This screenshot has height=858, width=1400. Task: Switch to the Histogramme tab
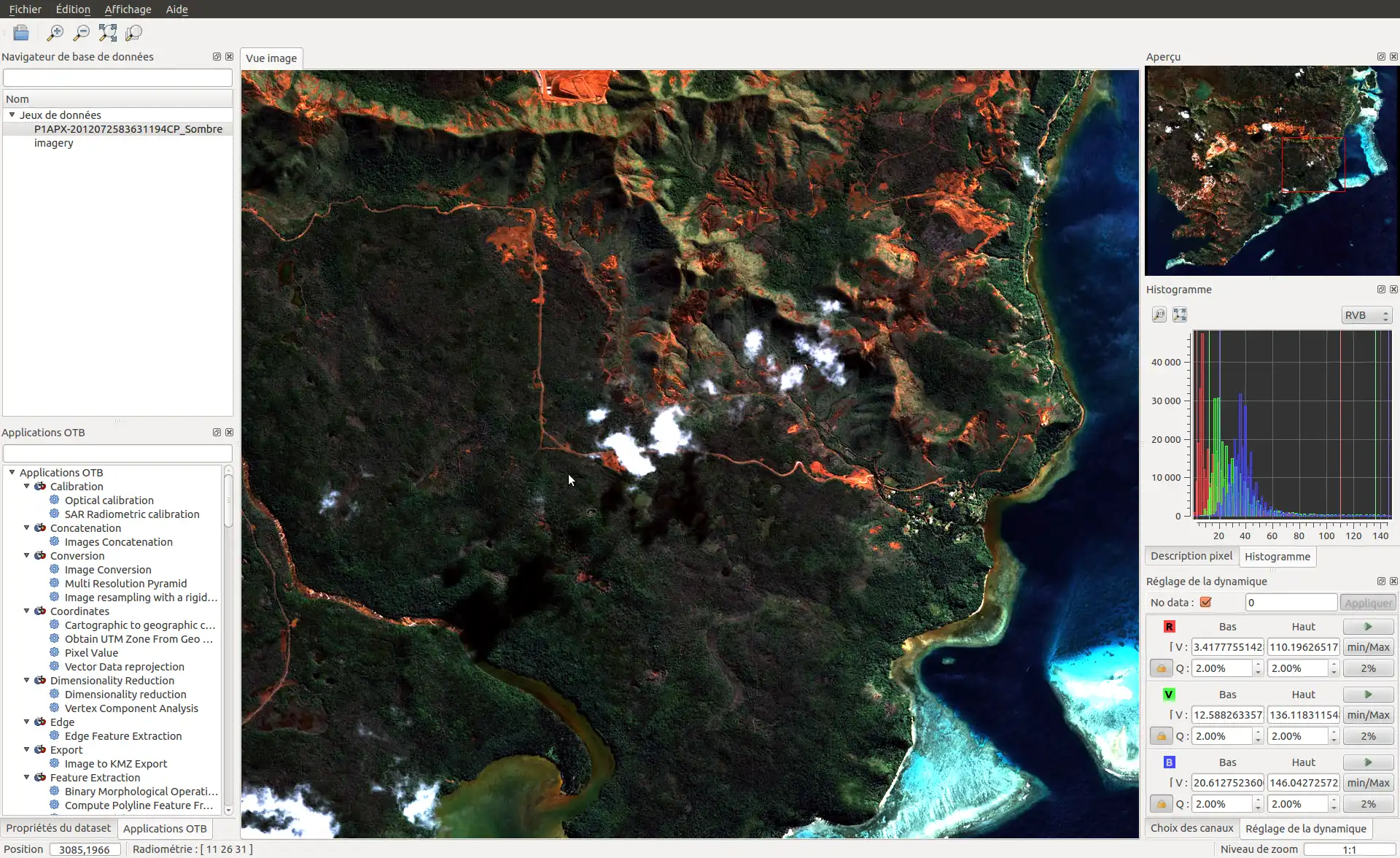coord(1277,556)
